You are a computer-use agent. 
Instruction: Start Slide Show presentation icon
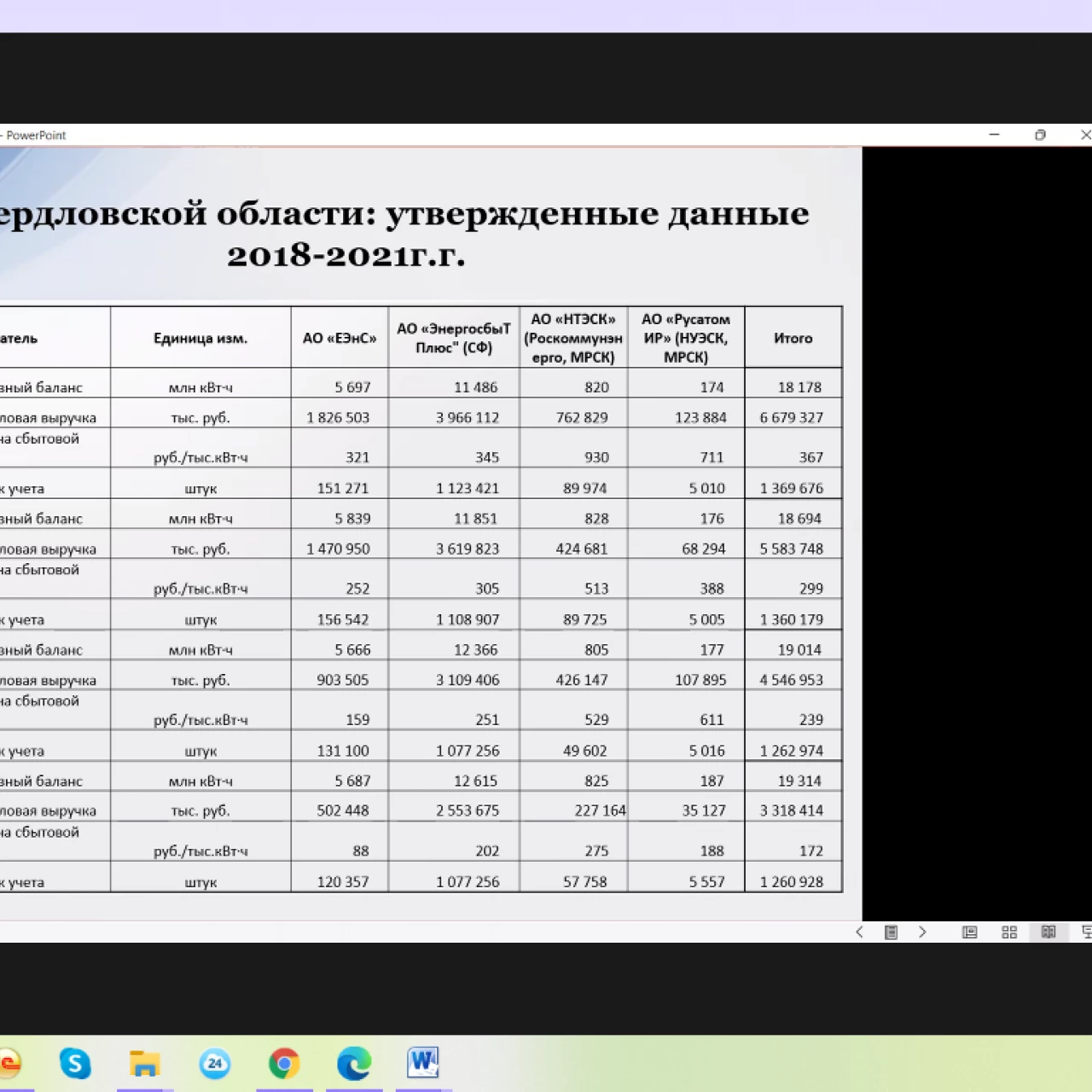1086,932
